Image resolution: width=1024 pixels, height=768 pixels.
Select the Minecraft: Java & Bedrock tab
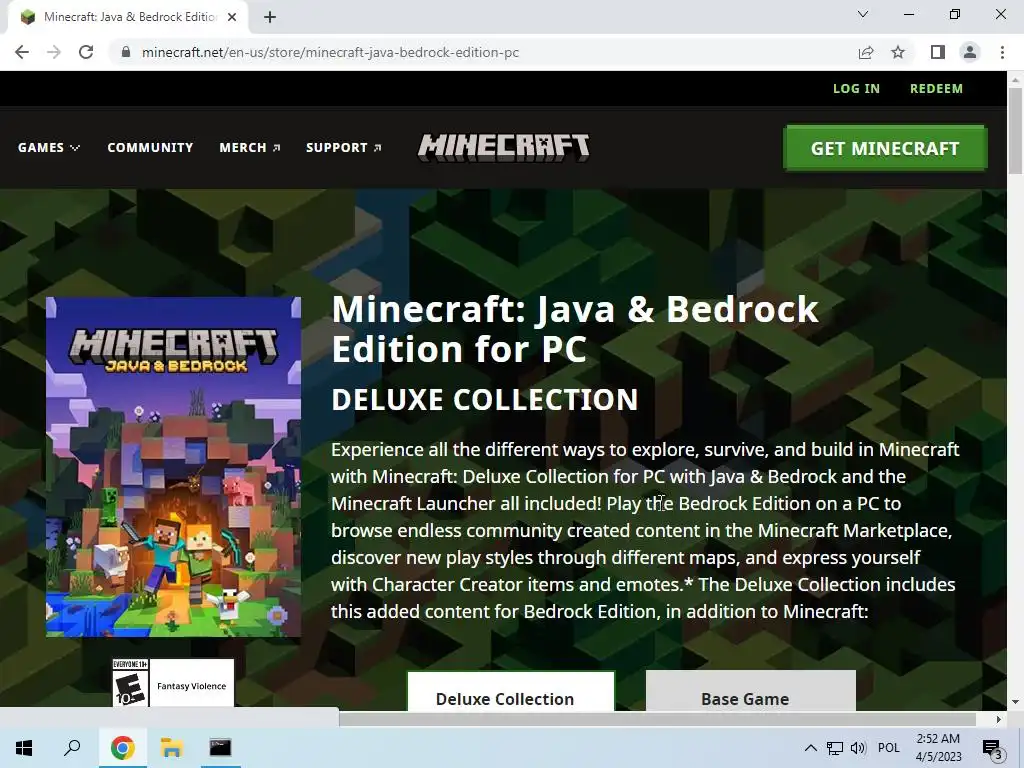129,18
